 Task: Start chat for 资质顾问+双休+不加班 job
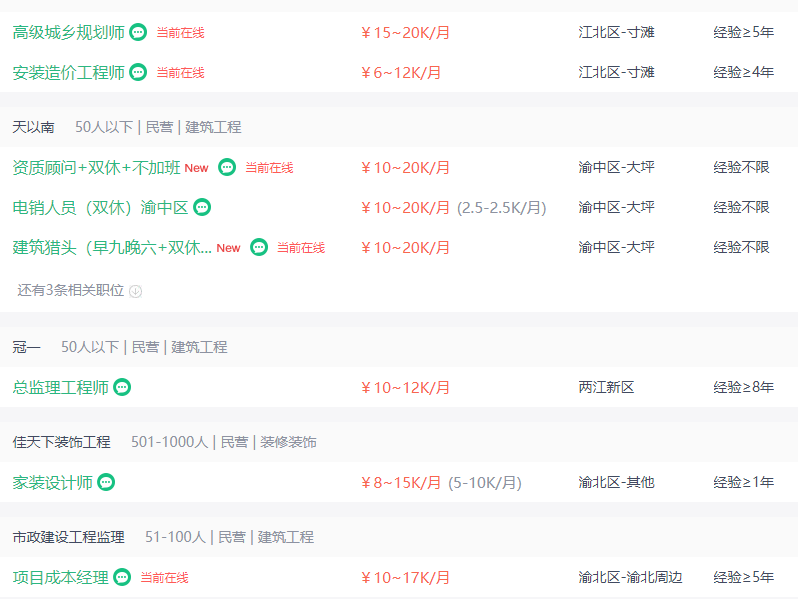(227, 167)
